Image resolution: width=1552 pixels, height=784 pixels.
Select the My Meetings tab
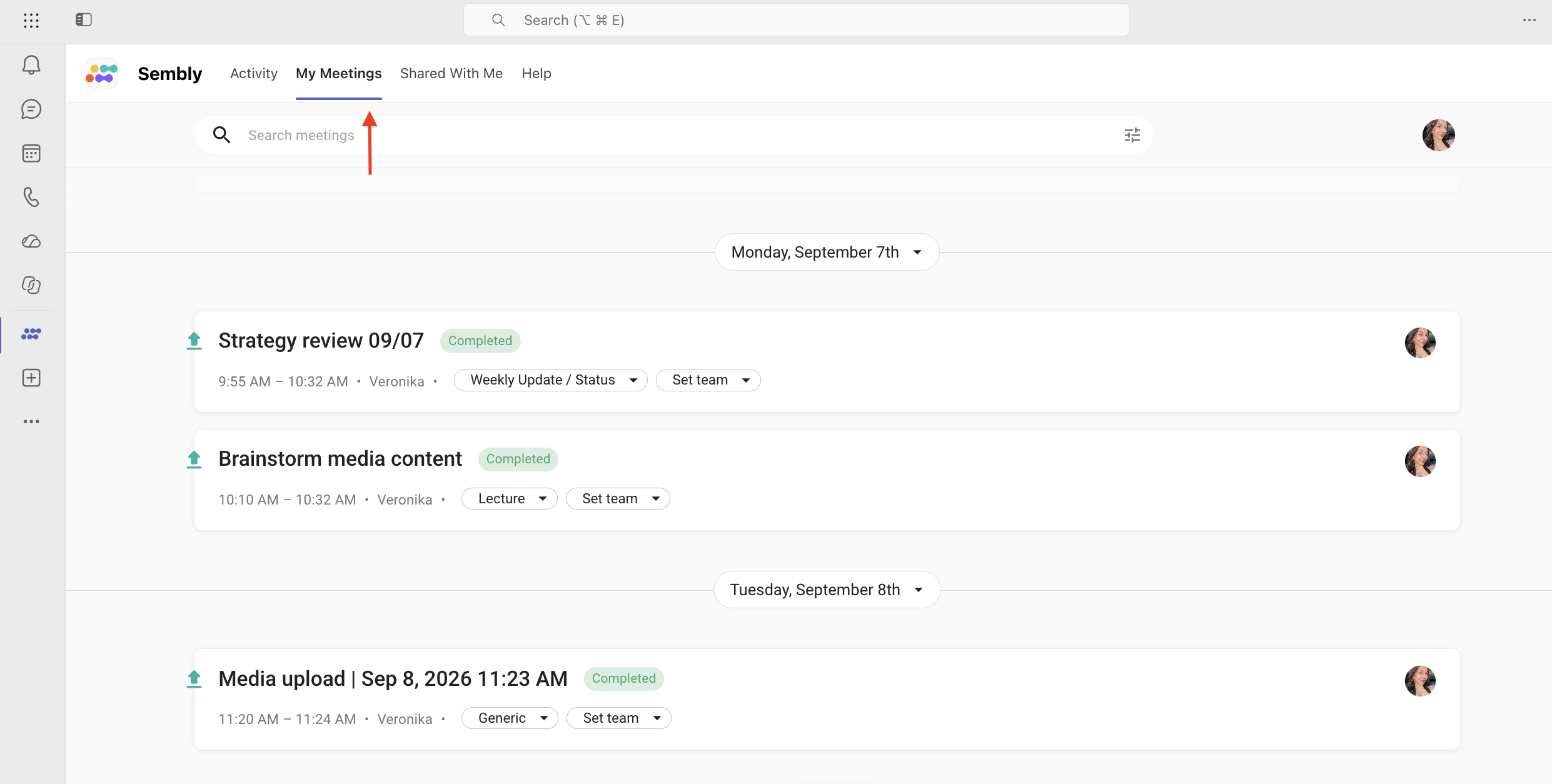[x=338, y=73]
